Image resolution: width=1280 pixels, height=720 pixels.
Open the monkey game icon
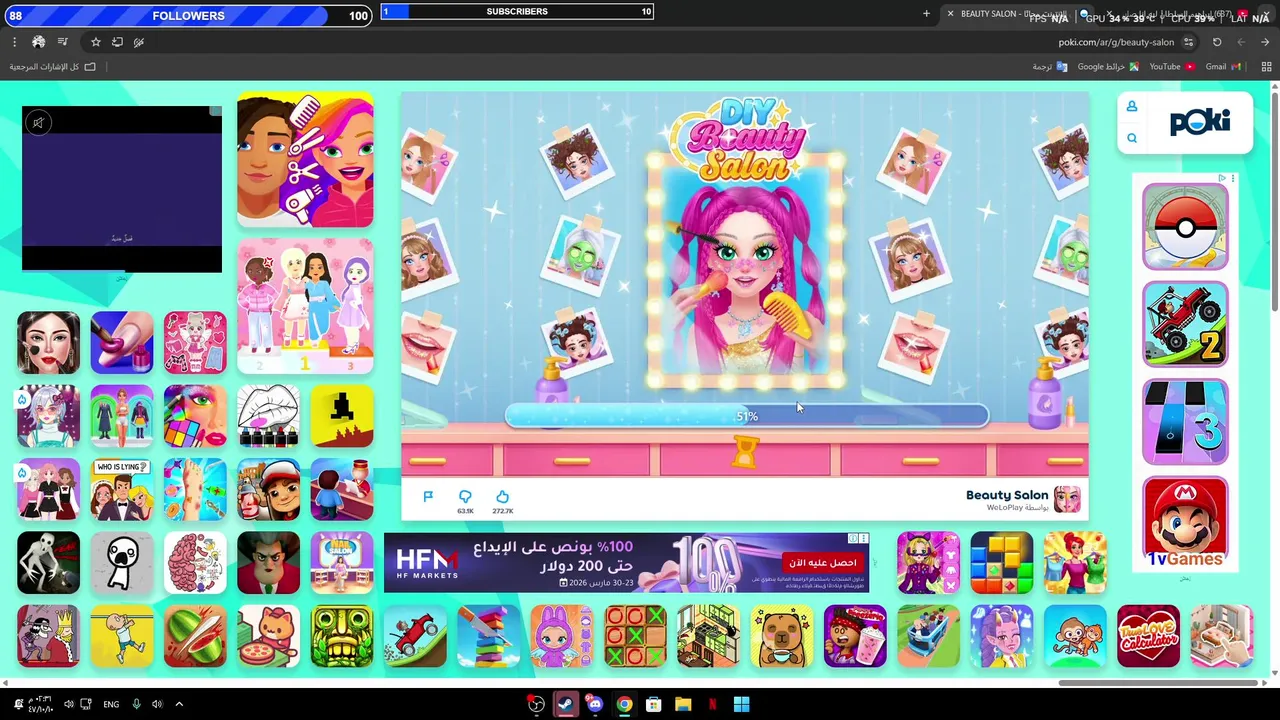click(1075, 636)
